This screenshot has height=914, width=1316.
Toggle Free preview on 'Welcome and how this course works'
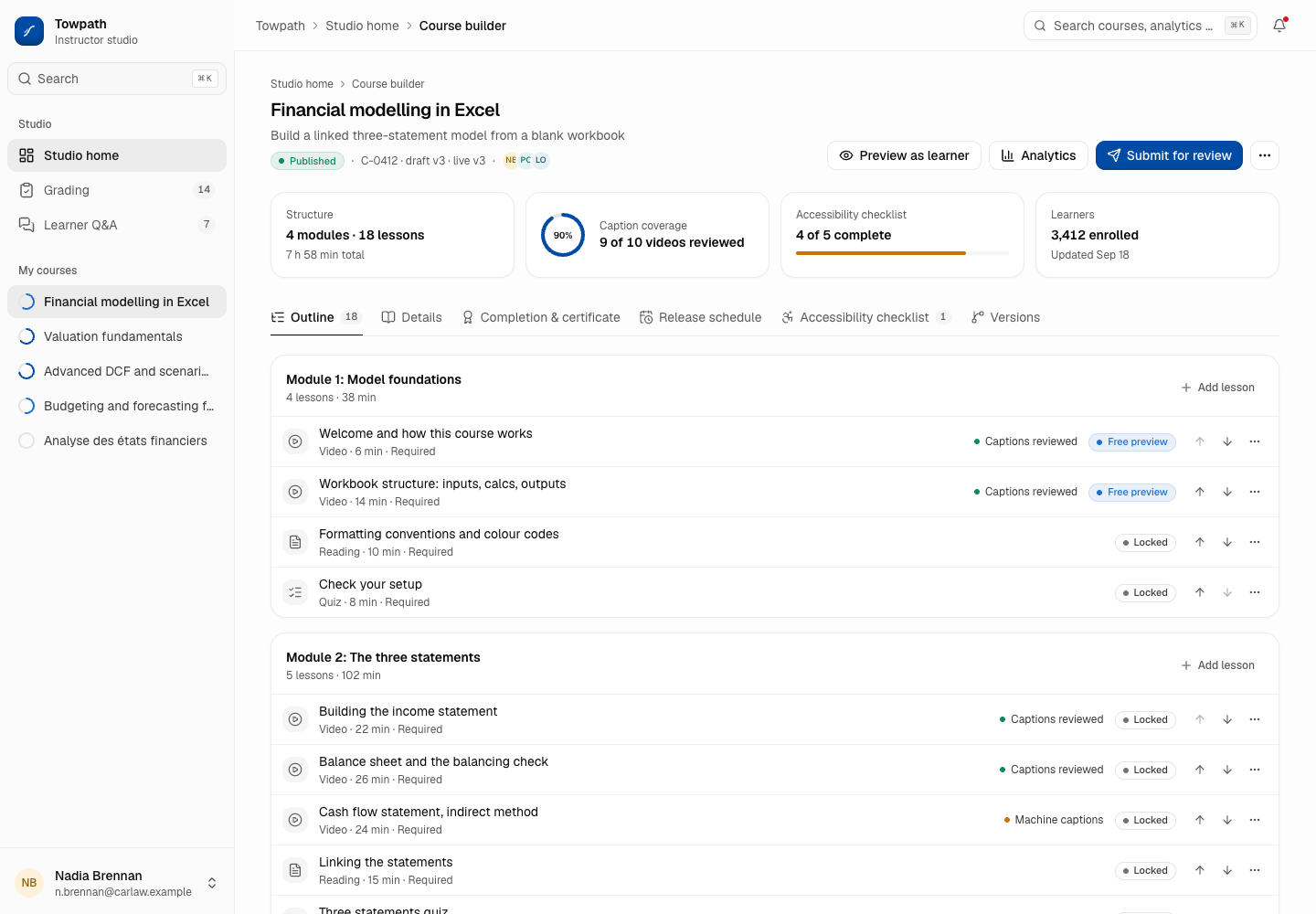tap(1132, 441)
